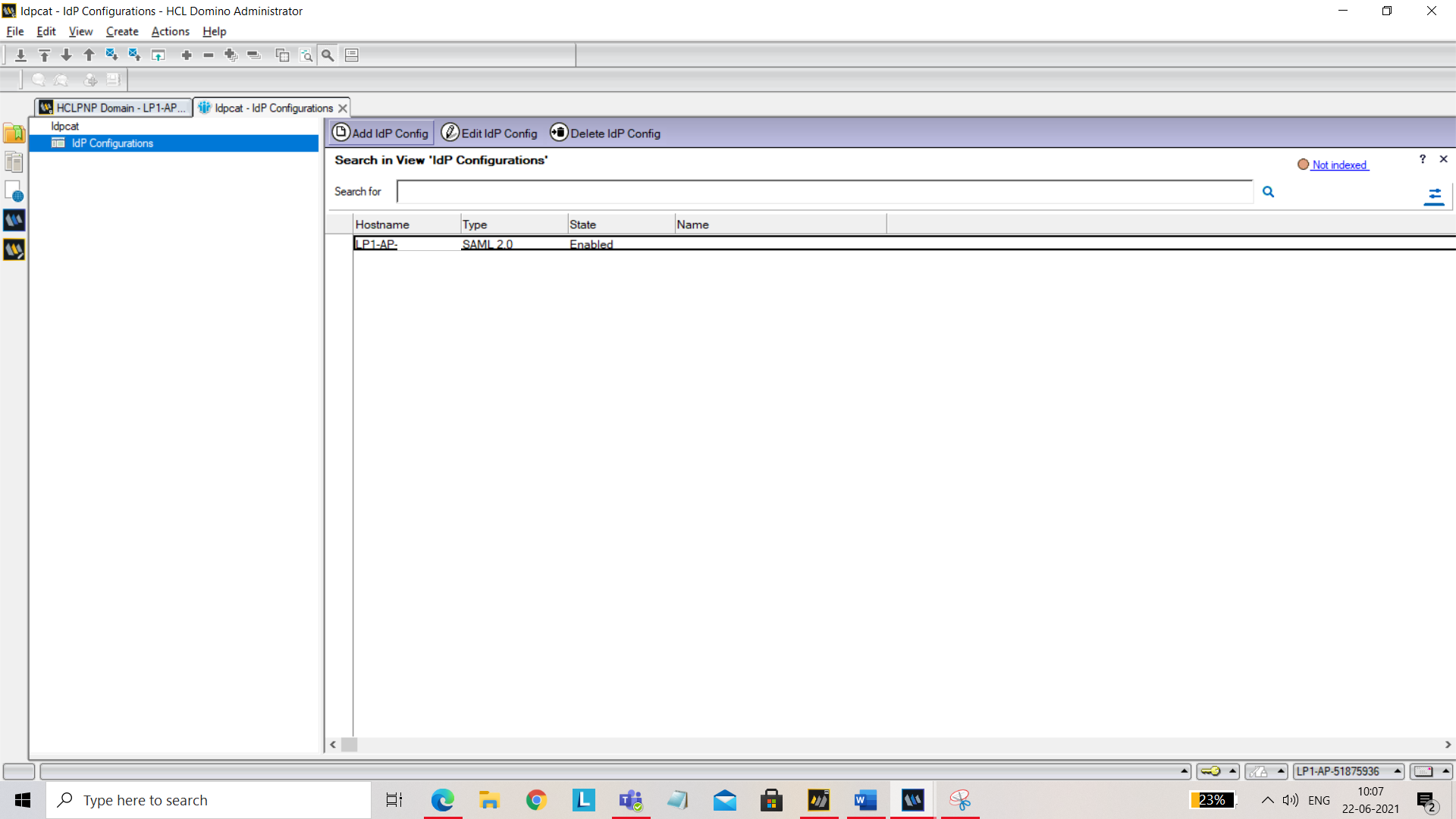Open the access level status dropdown
1456x819 pixels.
pyautogui.click(x=1266, y=771)
